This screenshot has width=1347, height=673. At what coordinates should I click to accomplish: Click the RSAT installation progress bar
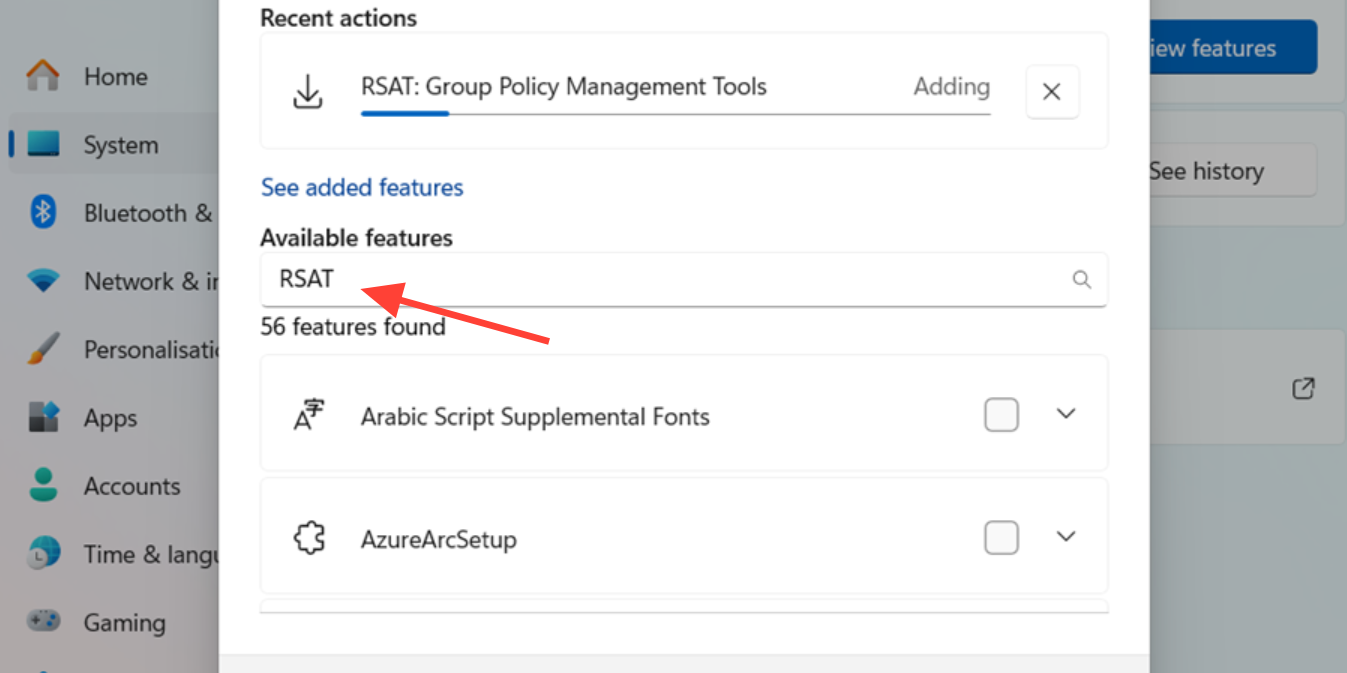click(x=675, y=114)
